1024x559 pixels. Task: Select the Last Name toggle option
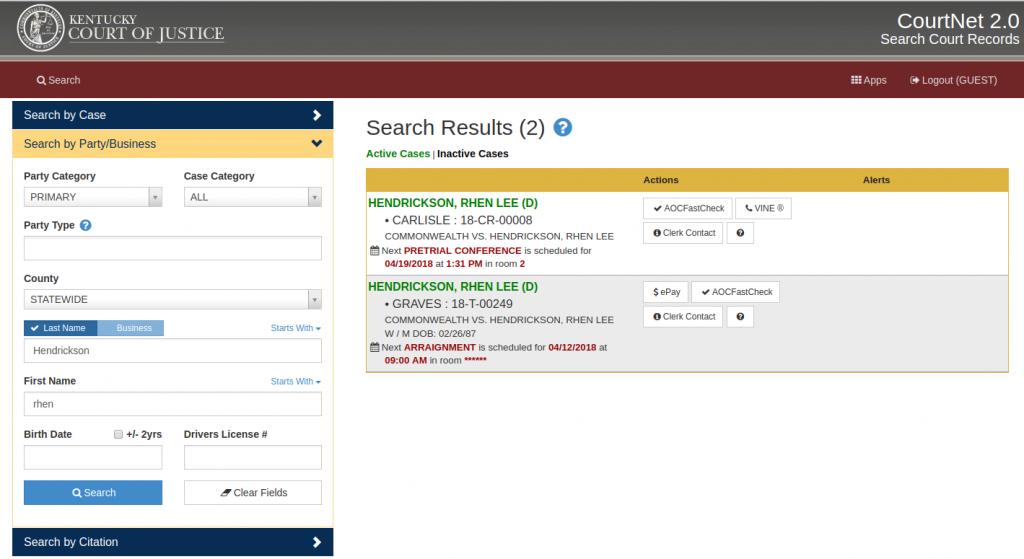point(60,328)
